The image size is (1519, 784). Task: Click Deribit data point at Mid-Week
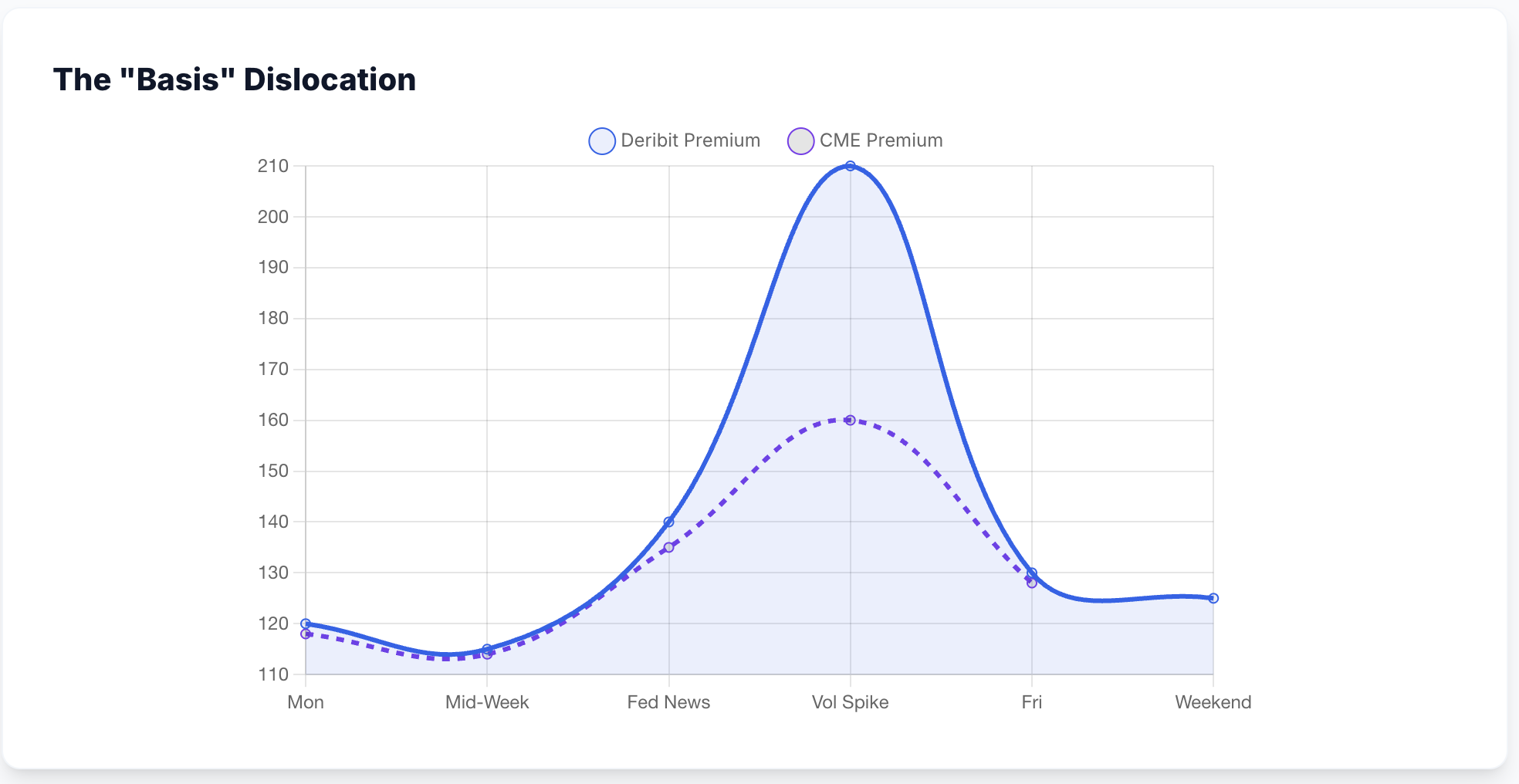point(487,649)
